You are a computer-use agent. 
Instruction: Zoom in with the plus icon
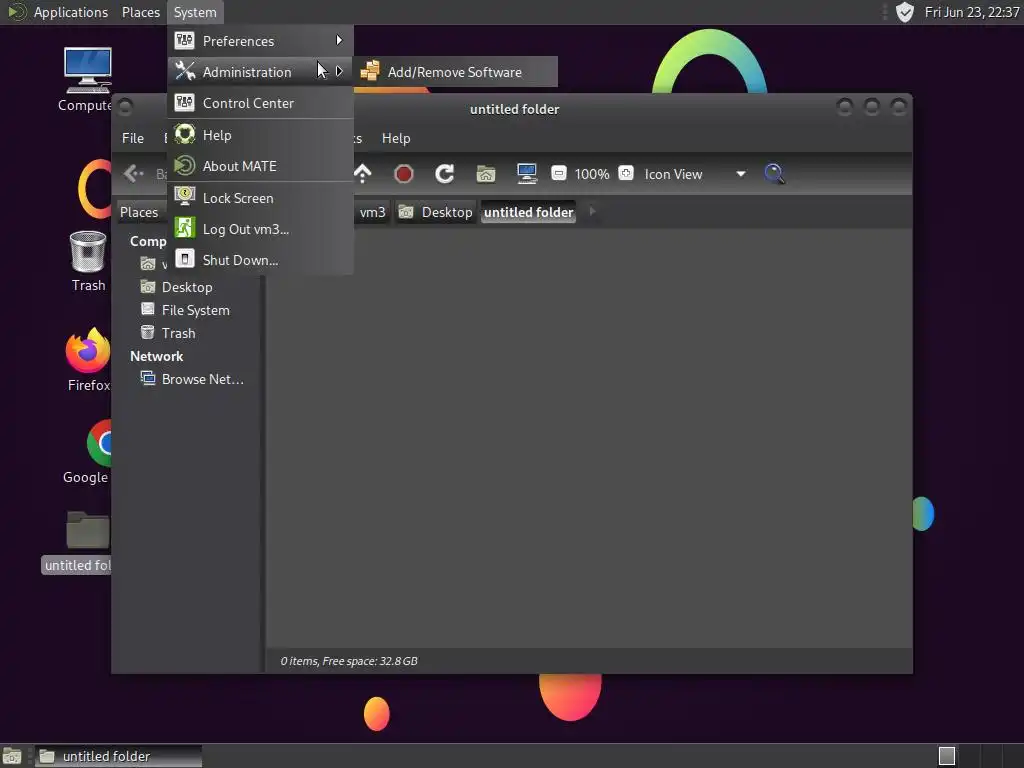click(x=626, y=173)
